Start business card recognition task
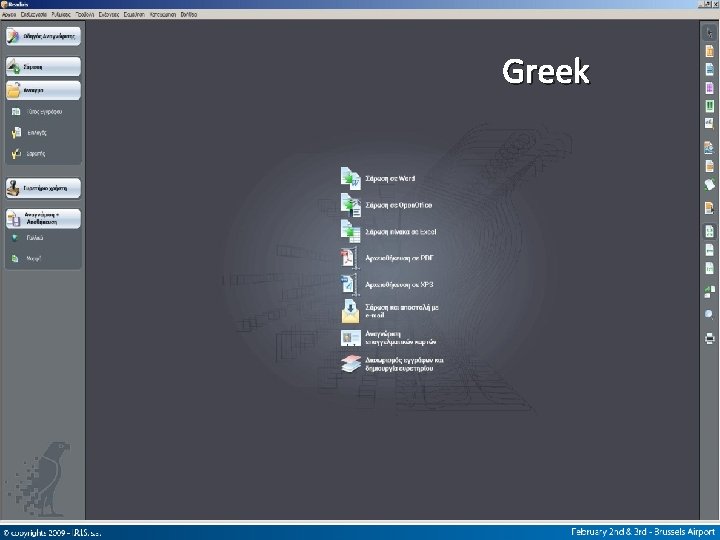 [x=388, y=338]
